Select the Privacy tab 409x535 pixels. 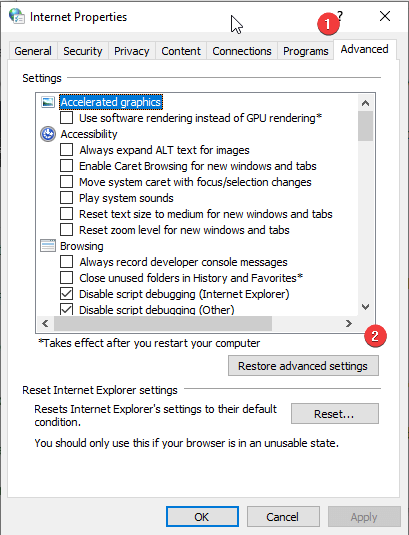(x=132, y=51)
